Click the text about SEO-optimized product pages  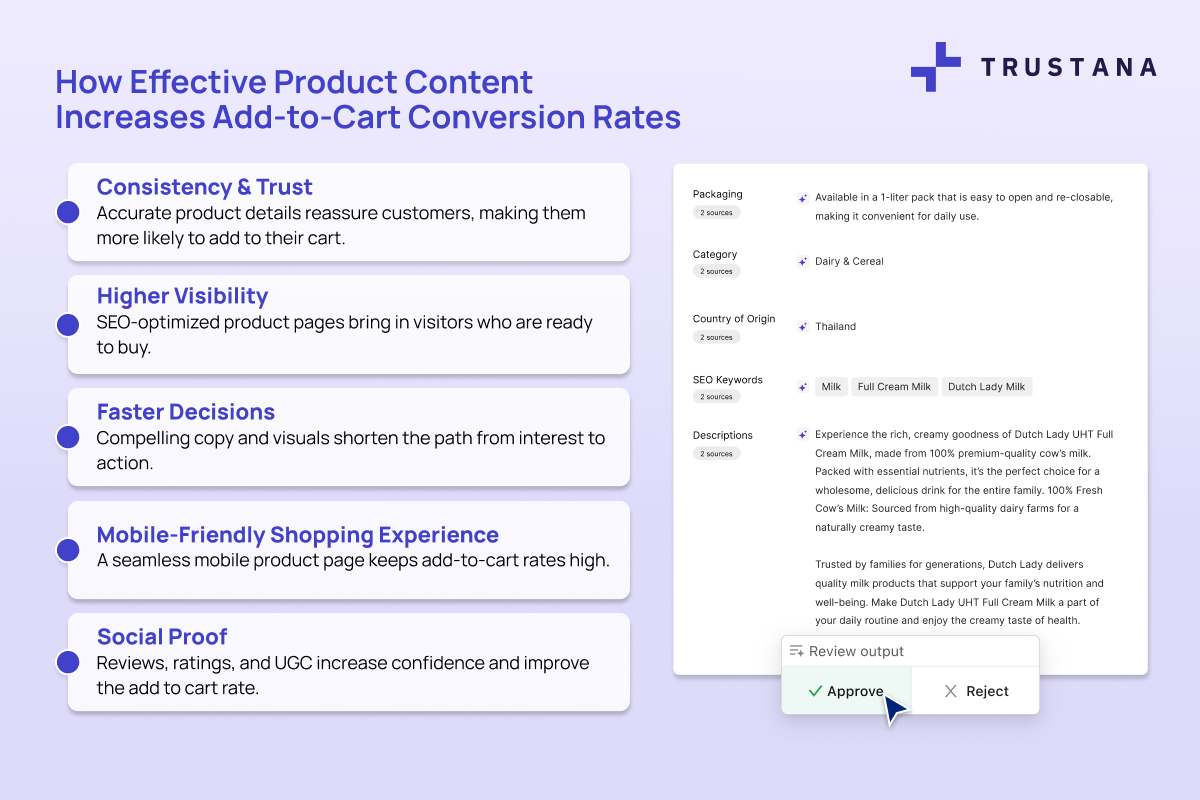[345, 335]
